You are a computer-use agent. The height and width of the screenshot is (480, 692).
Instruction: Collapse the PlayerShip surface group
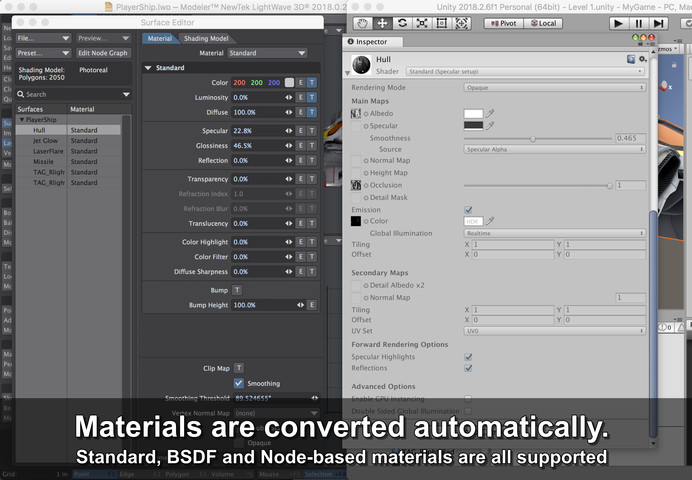point(22,120)
